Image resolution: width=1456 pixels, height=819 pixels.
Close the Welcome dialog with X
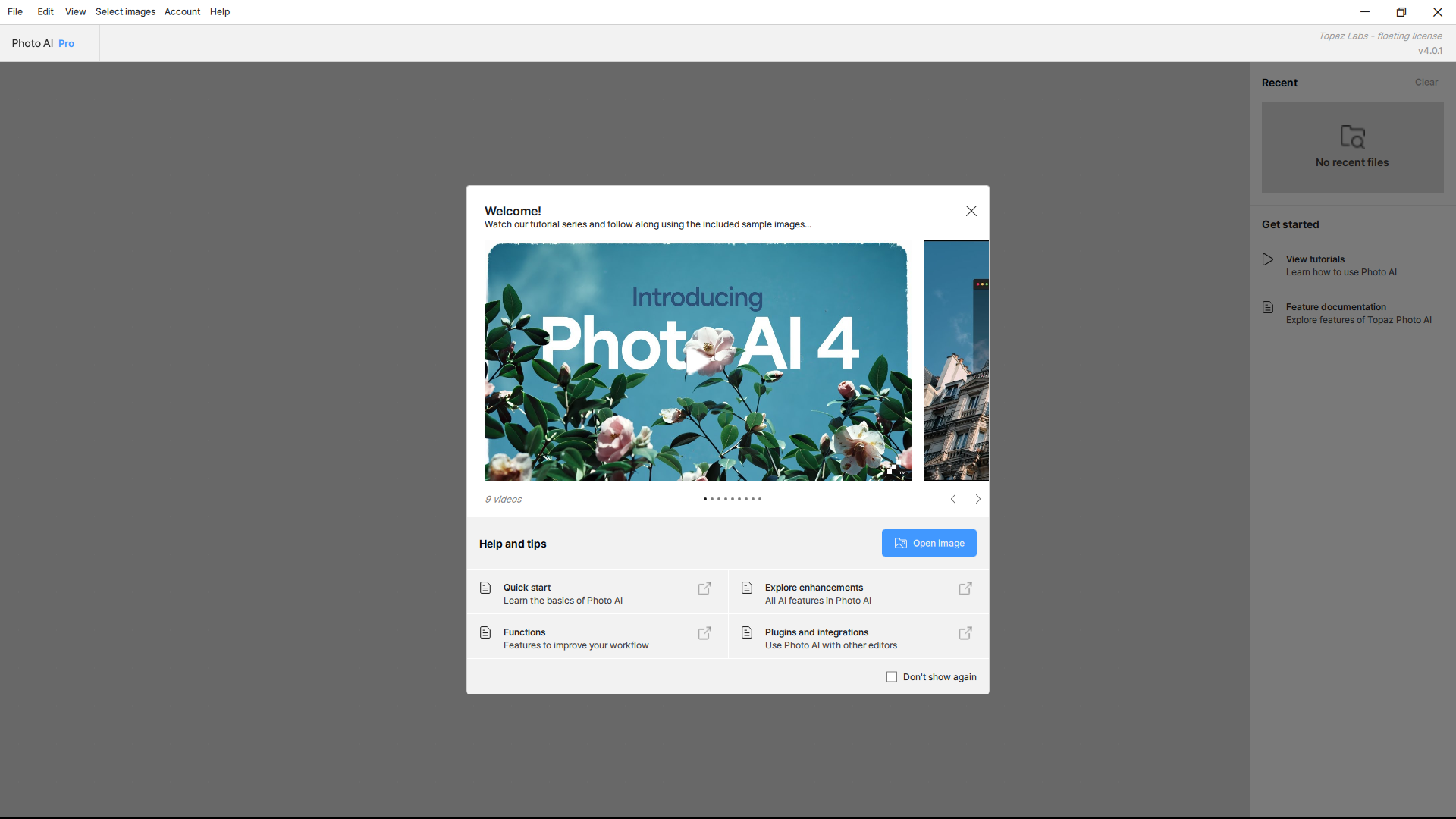pyautogui.click(x=971, y=211)
